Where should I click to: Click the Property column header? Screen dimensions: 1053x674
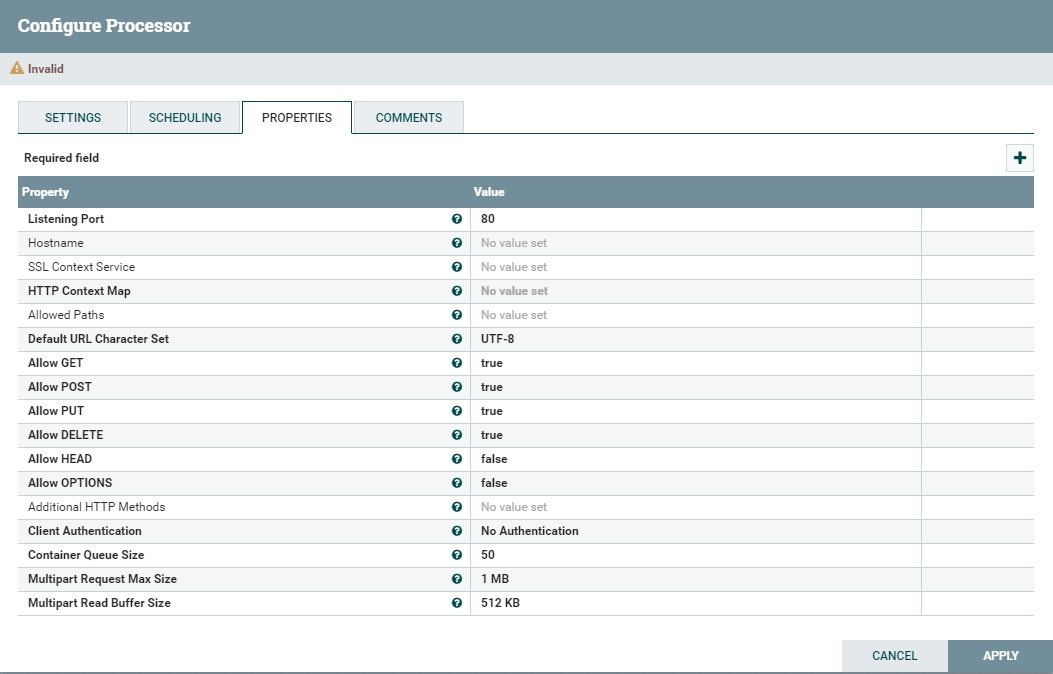click(x=45, y=192)
